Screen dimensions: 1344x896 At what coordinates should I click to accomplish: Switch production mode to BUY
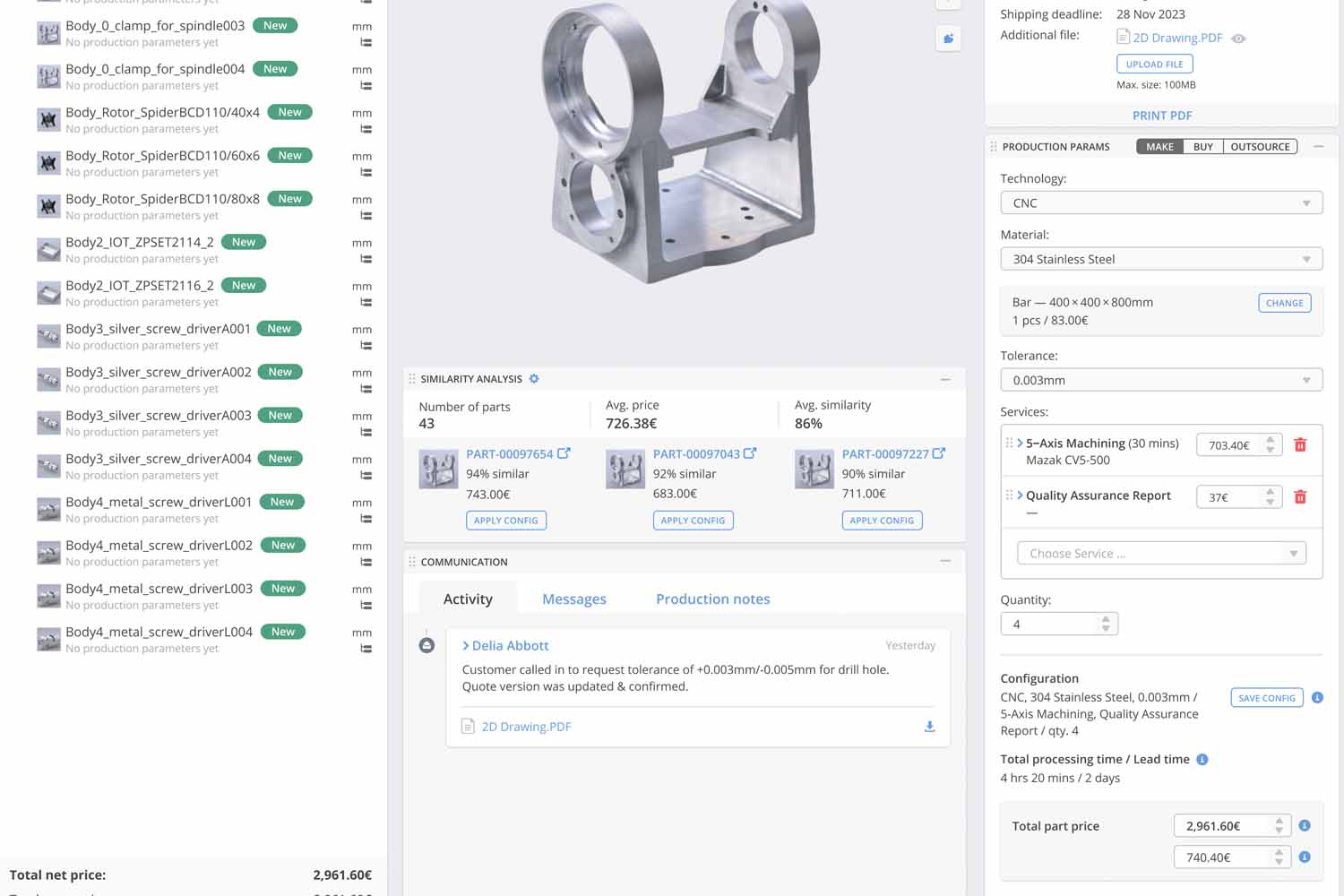point(1202,146)
